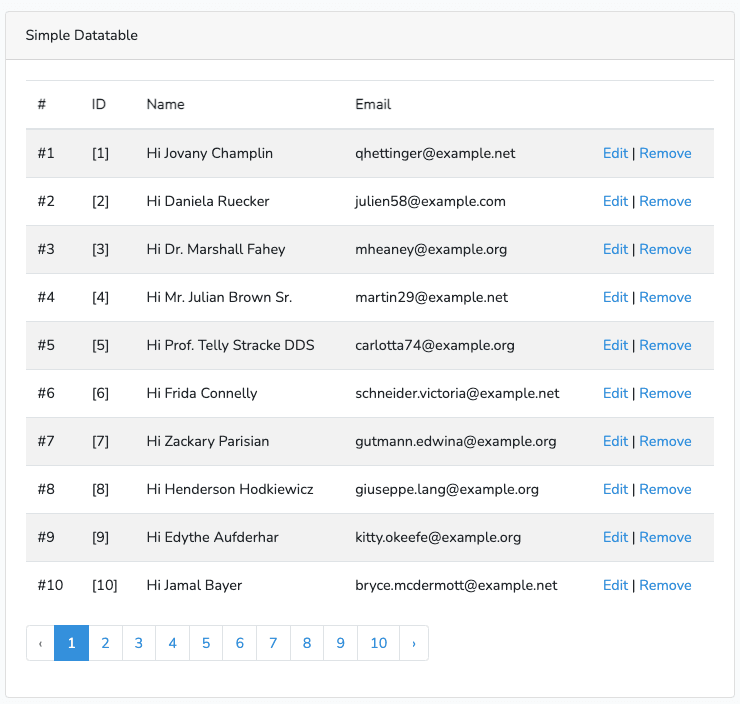740x704 pixels.
Task: Edit Zackary Parisian's record
Action: pos(615,441)
